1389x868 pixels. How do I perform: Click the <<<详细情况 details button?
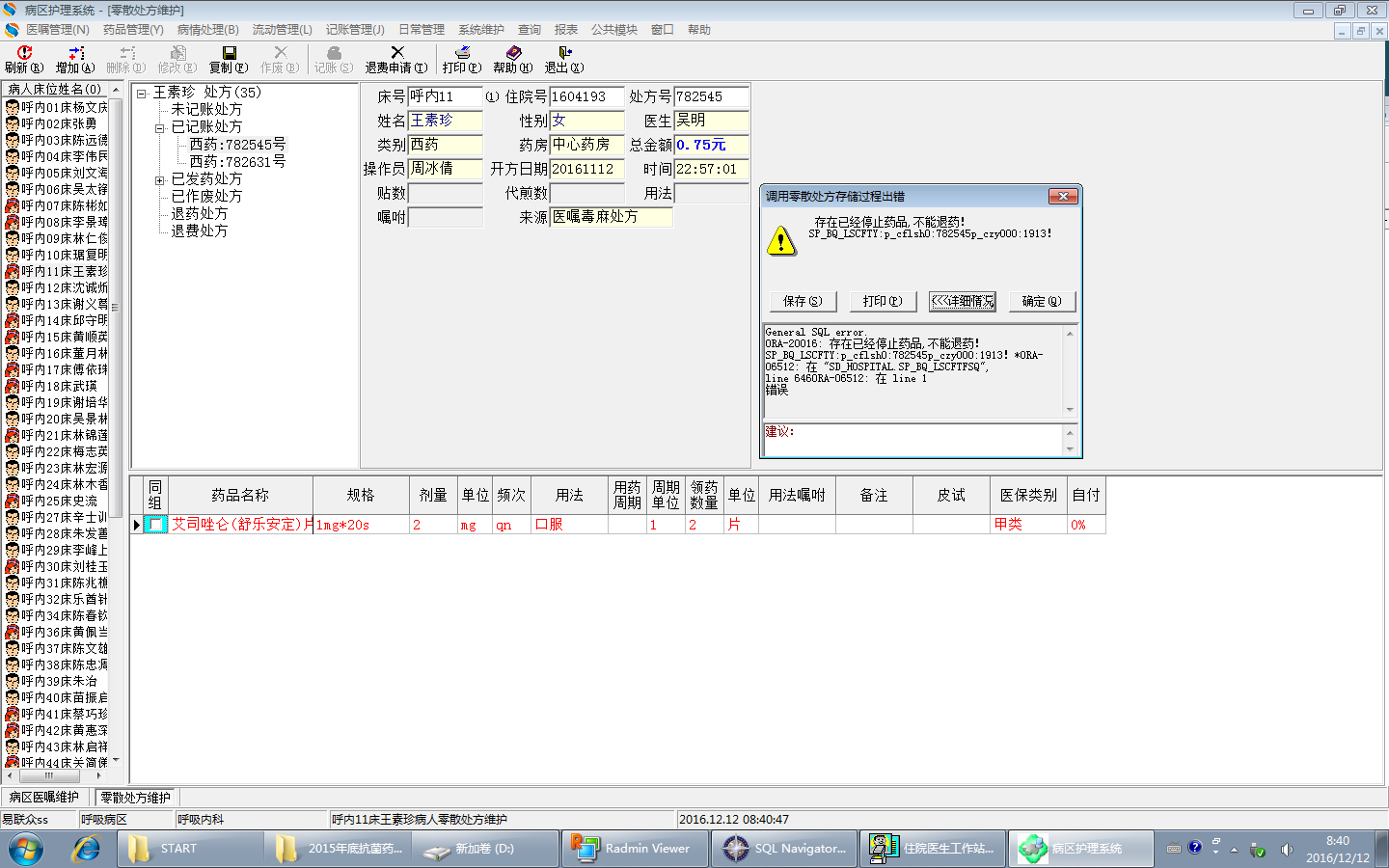tap(963, 301)
